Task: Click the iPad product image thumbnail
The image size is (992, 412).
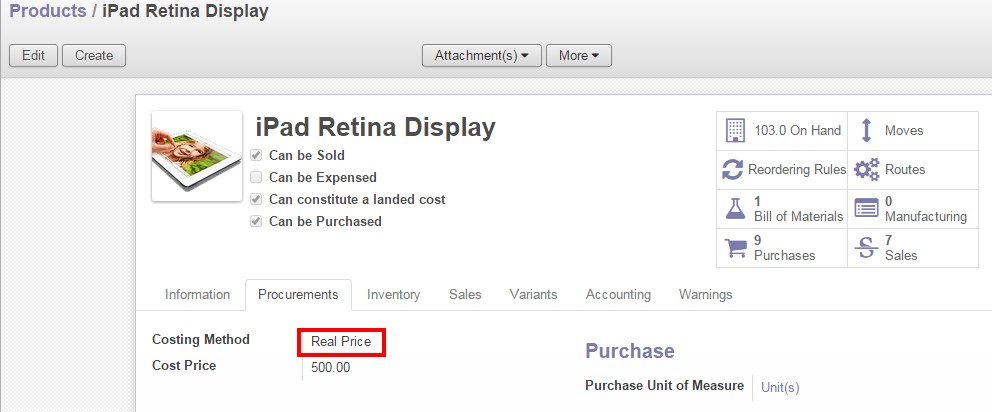Action: coord(197,156)
